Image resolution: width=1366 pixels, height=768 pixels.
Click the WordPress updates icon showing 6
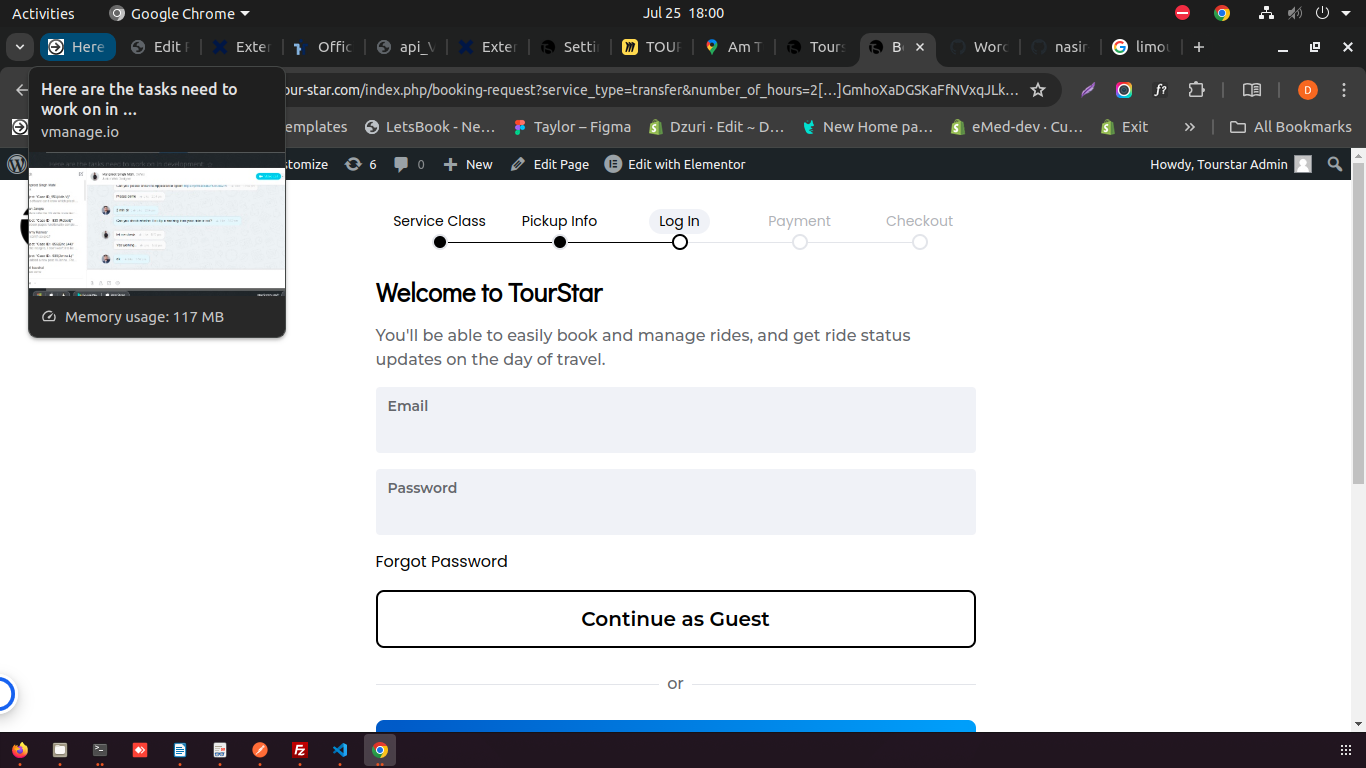(x=360, y=164)
